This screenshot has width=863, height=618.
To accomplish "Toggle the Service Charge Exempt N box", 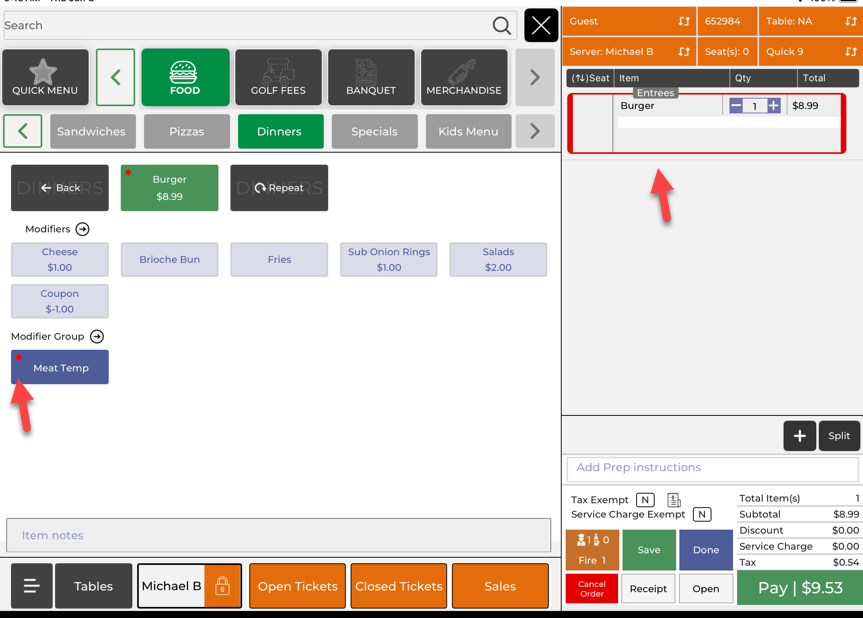I will [x=702, y=514].
